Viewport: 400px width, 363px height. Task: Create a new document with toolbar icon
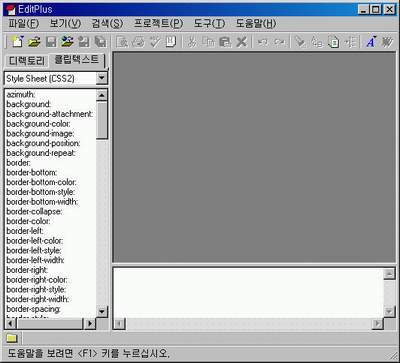[17, 42]
